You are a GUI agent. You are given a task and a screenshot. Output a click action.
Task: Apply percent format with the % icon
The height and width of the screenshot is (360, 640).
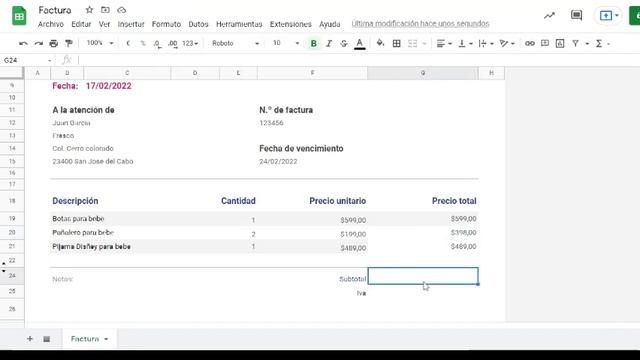[x=143, y=43]
